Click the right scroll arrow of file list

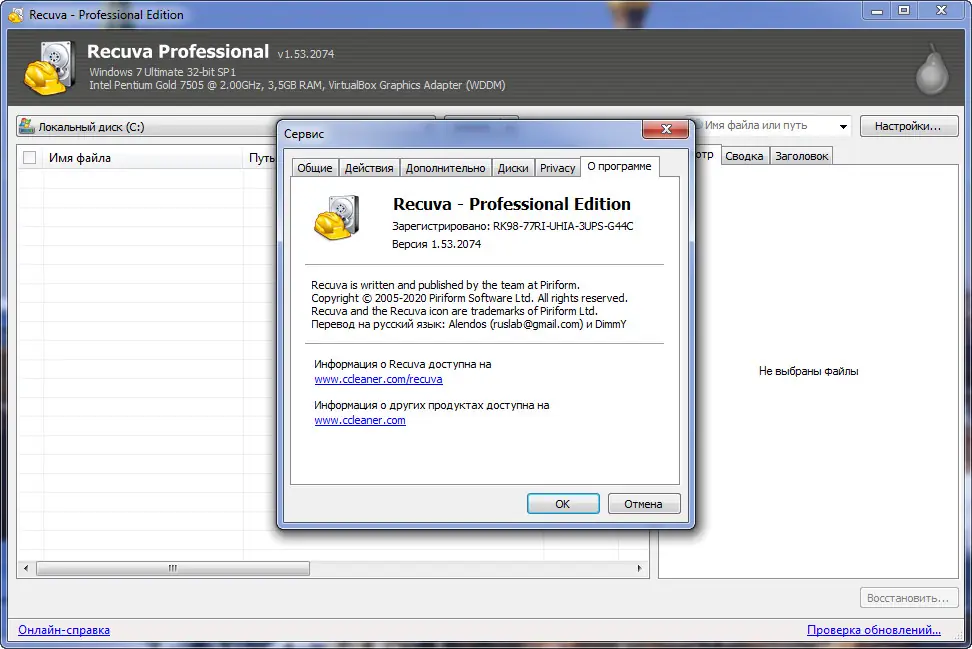tap(640, 568)
